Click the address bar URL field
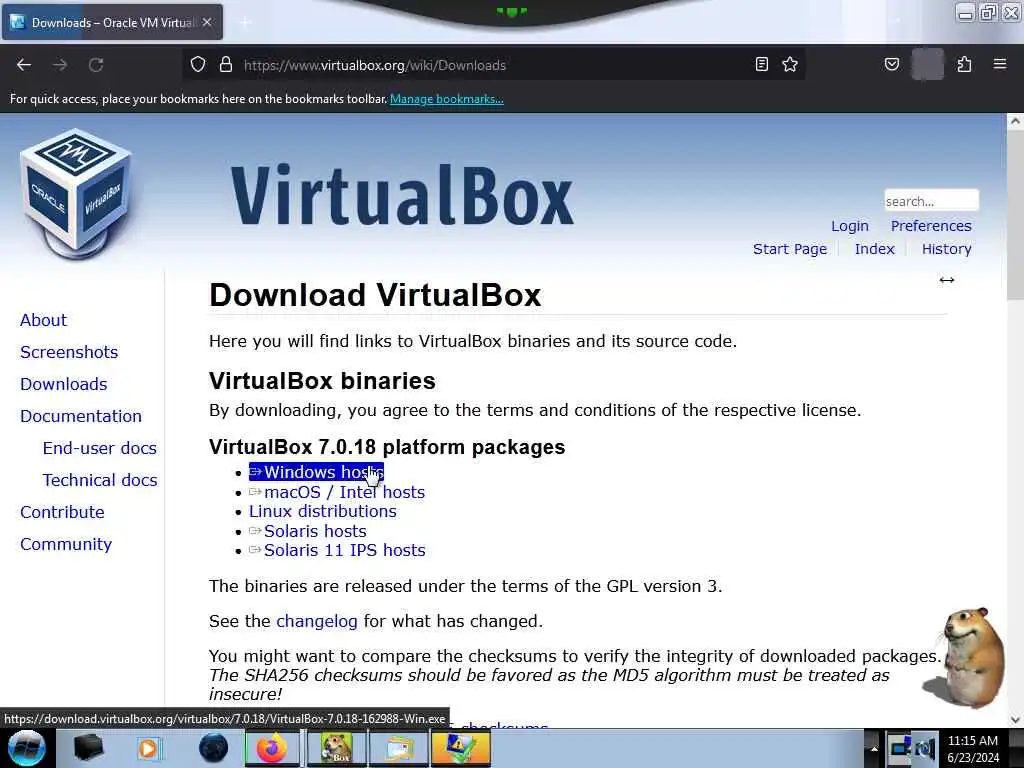The height and width of the screenshot is (768, 1024). click(496, 65)
